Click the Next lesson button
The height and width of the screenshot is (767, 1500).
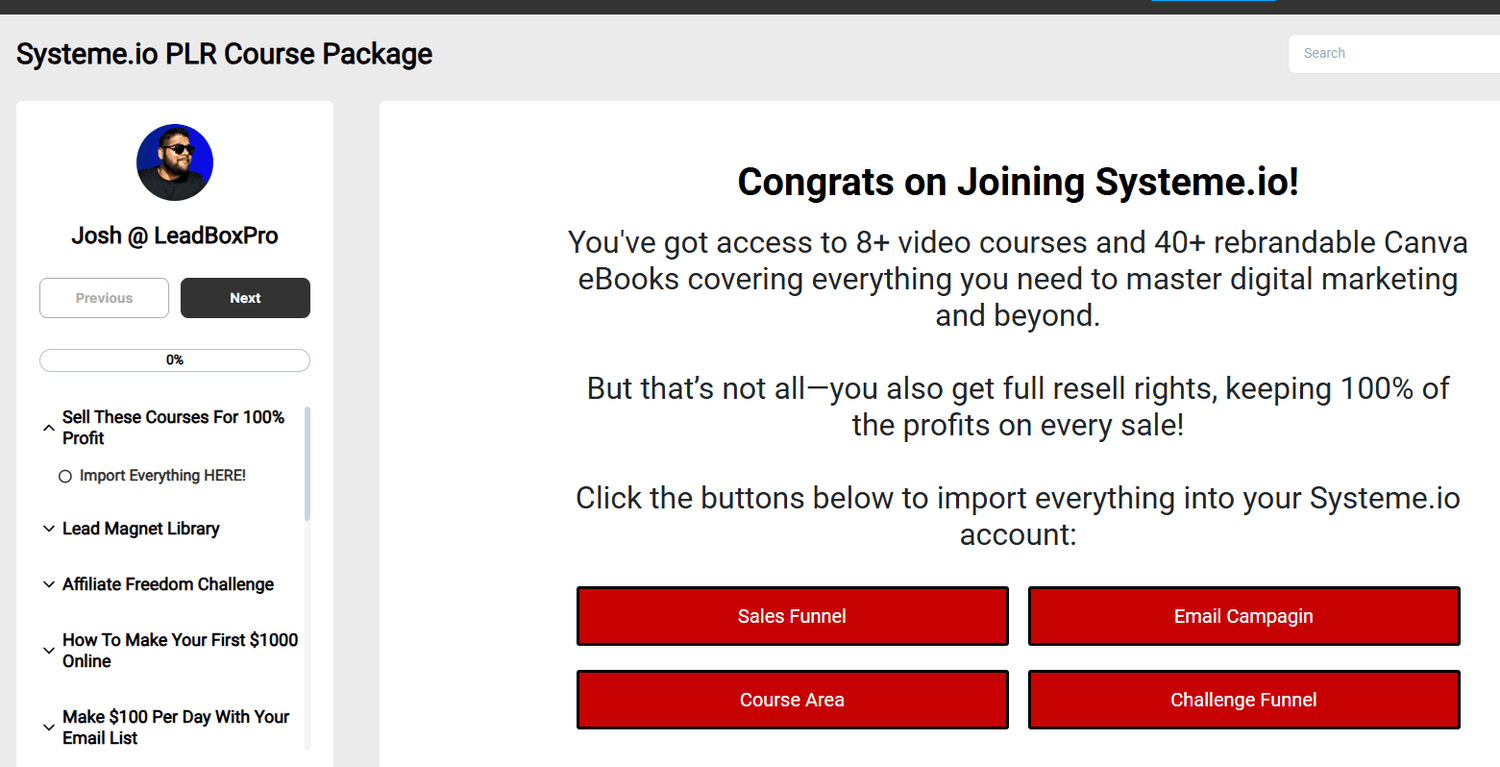tap(245, 298)
